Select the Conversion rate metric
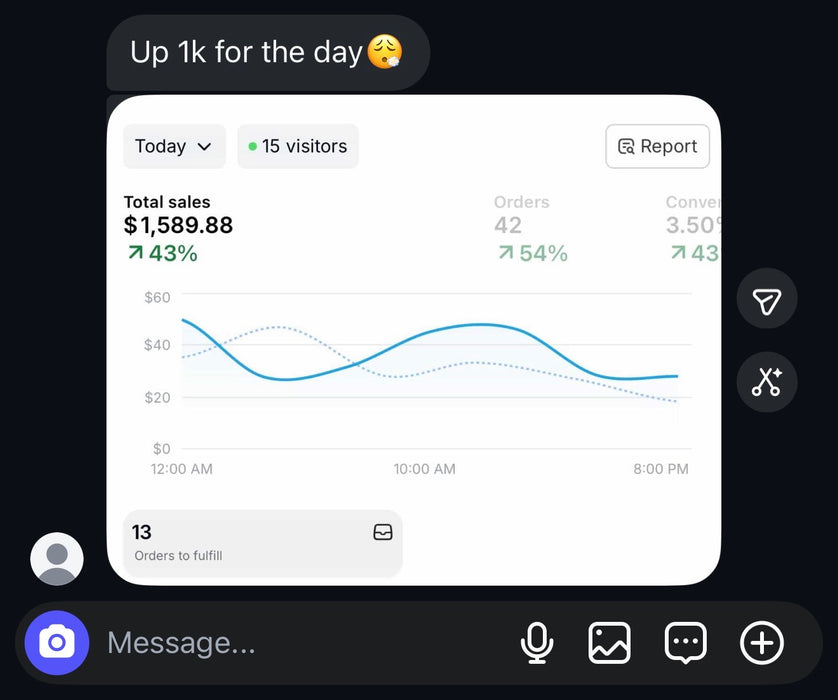The width and height of the screenshot is (838, 700). (692, 228)
